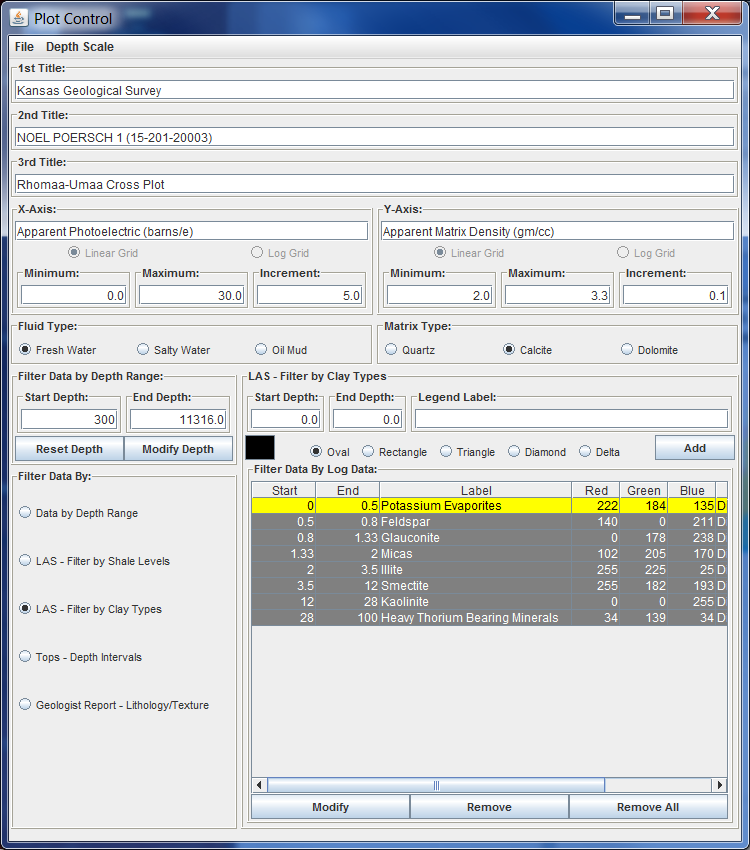Click the Legend Label field
750x850 pixels.
point(571,419)
